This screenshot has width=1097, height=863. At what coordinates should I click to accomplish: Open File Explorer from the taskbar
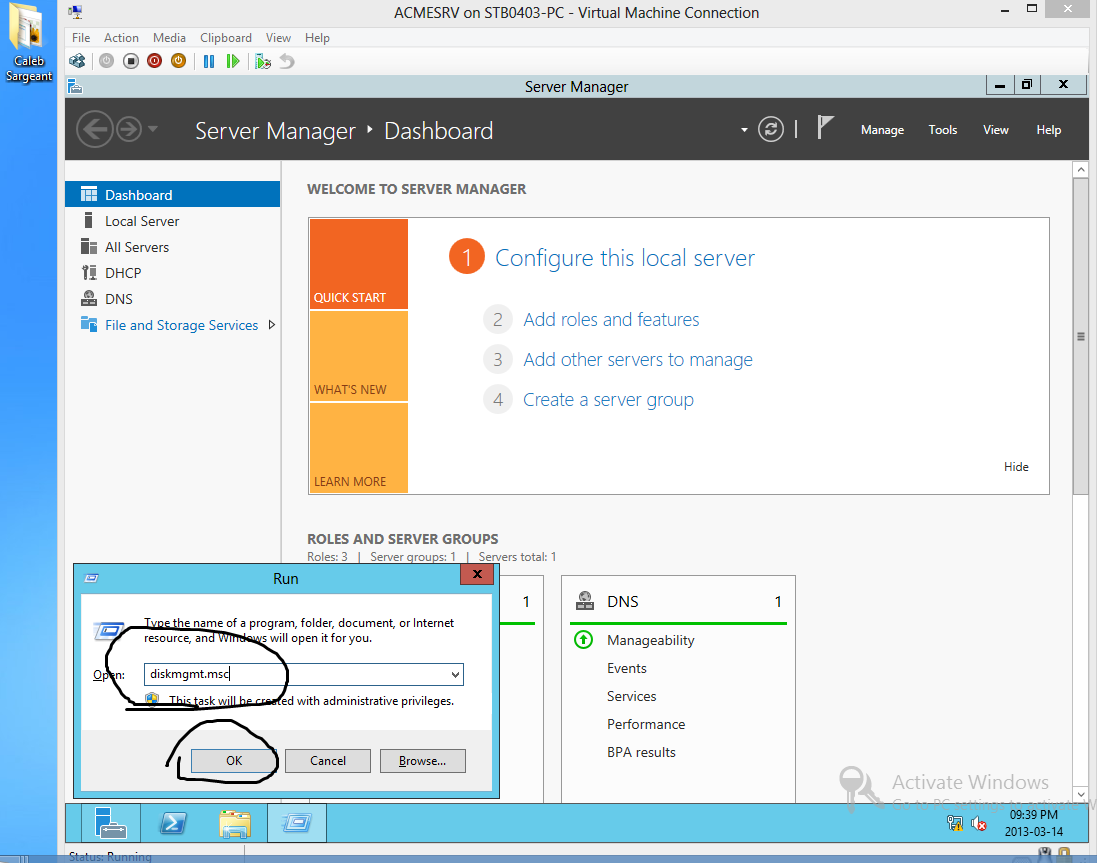point(235,822)
